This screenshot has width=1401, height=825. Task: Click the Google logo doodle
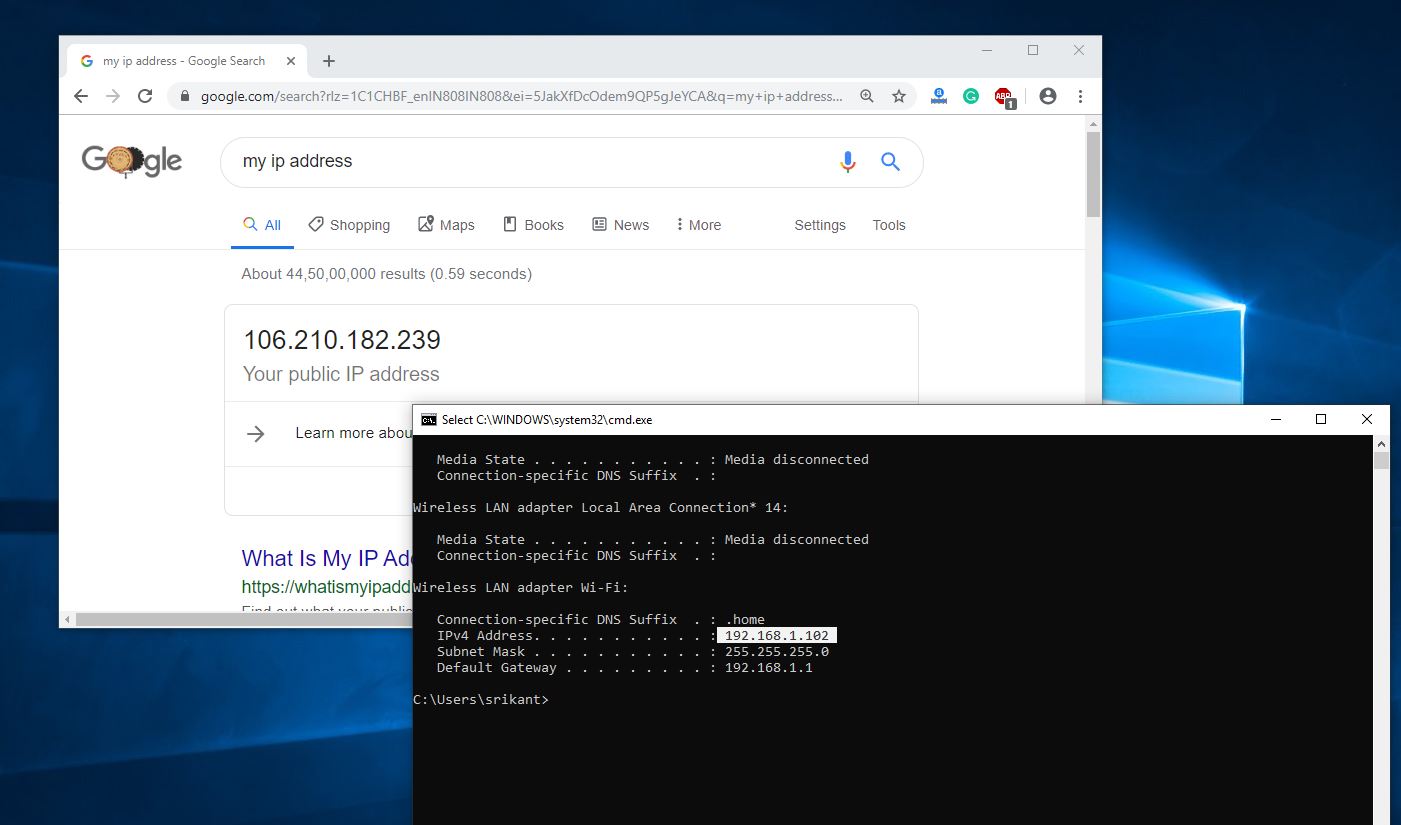pos(132,161)
